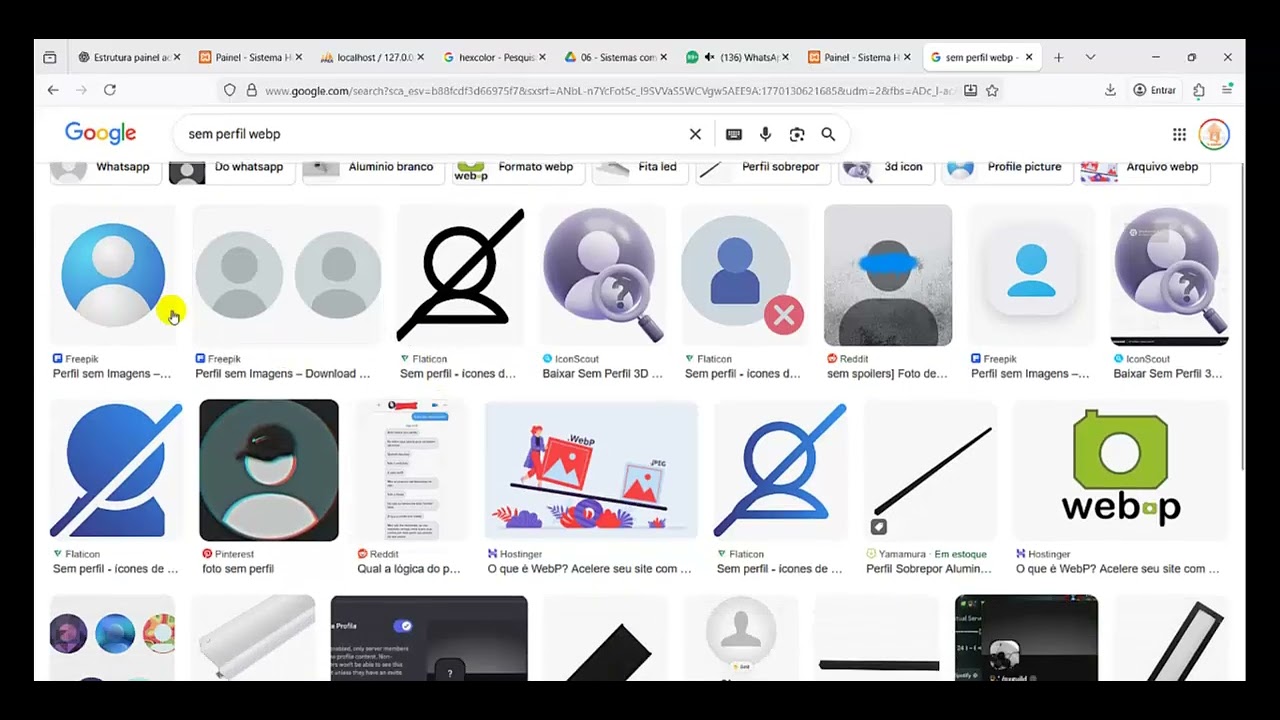
Task: Switch to the 'Estrutura painel' tab
Action: (x=129, y=57)
